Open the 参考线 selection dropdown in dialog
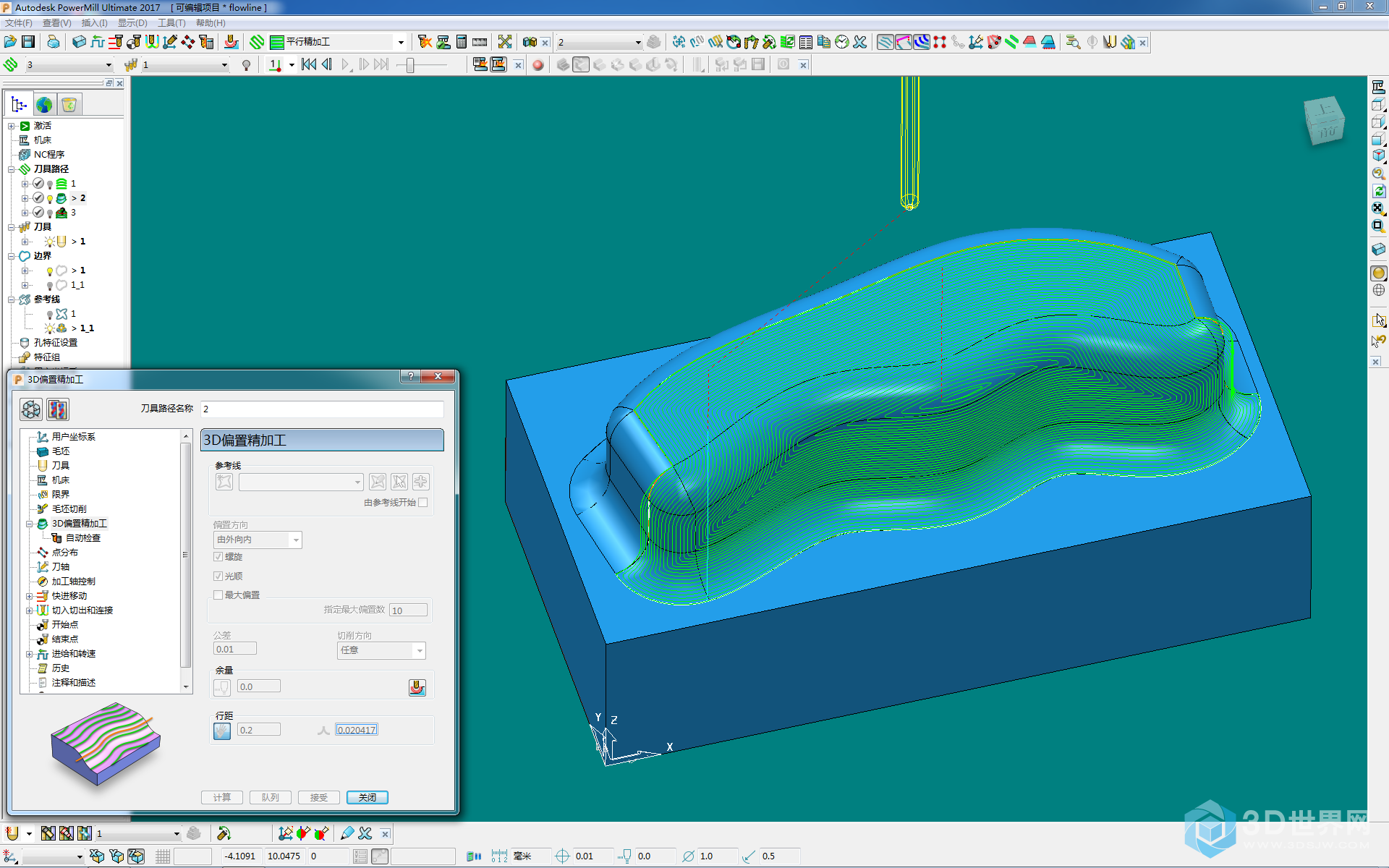The width and height of the screenshot is (1389, 868). (x=301, y=482)
